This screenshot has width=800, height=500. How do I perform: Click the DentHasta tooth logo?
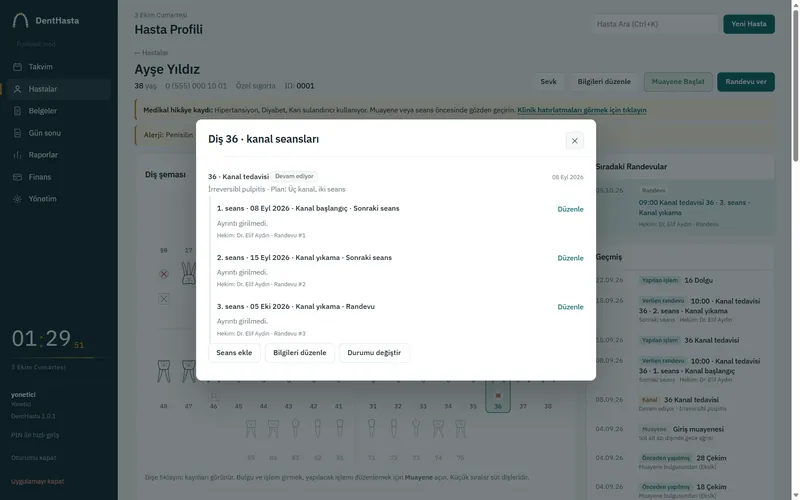click(20, 20)
